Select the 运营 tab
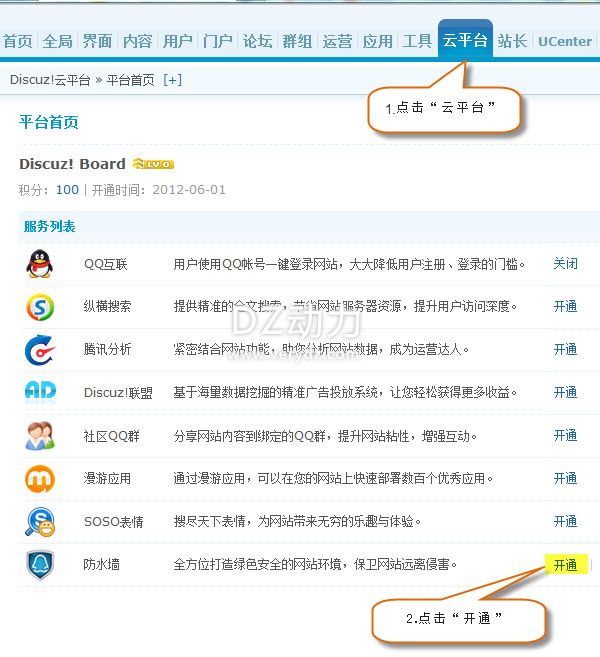This screenshot has width=600, height=657. click(x=337, y=41)
